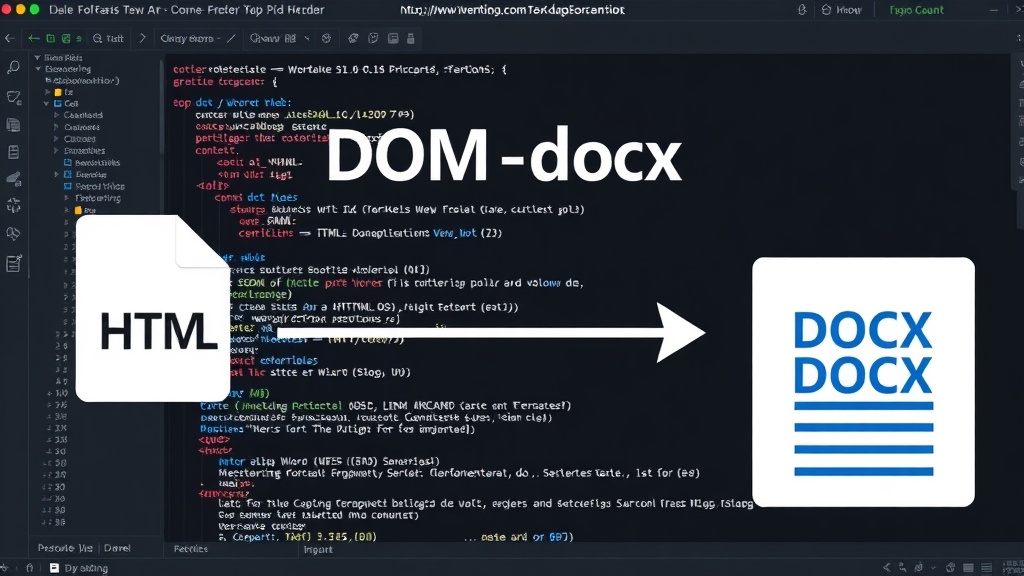Click the "Know" button in title bar
Screen dimensions: 1024x576
coord(842,10)
